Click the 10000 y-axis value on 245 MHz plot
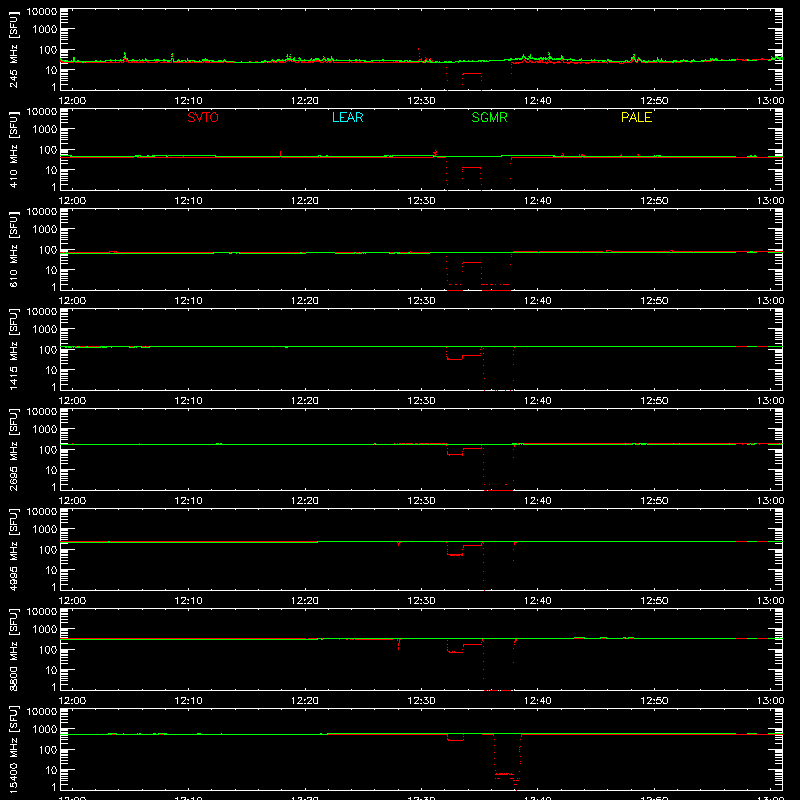Screen dimensions: 800x800 (x=42, y=11)
